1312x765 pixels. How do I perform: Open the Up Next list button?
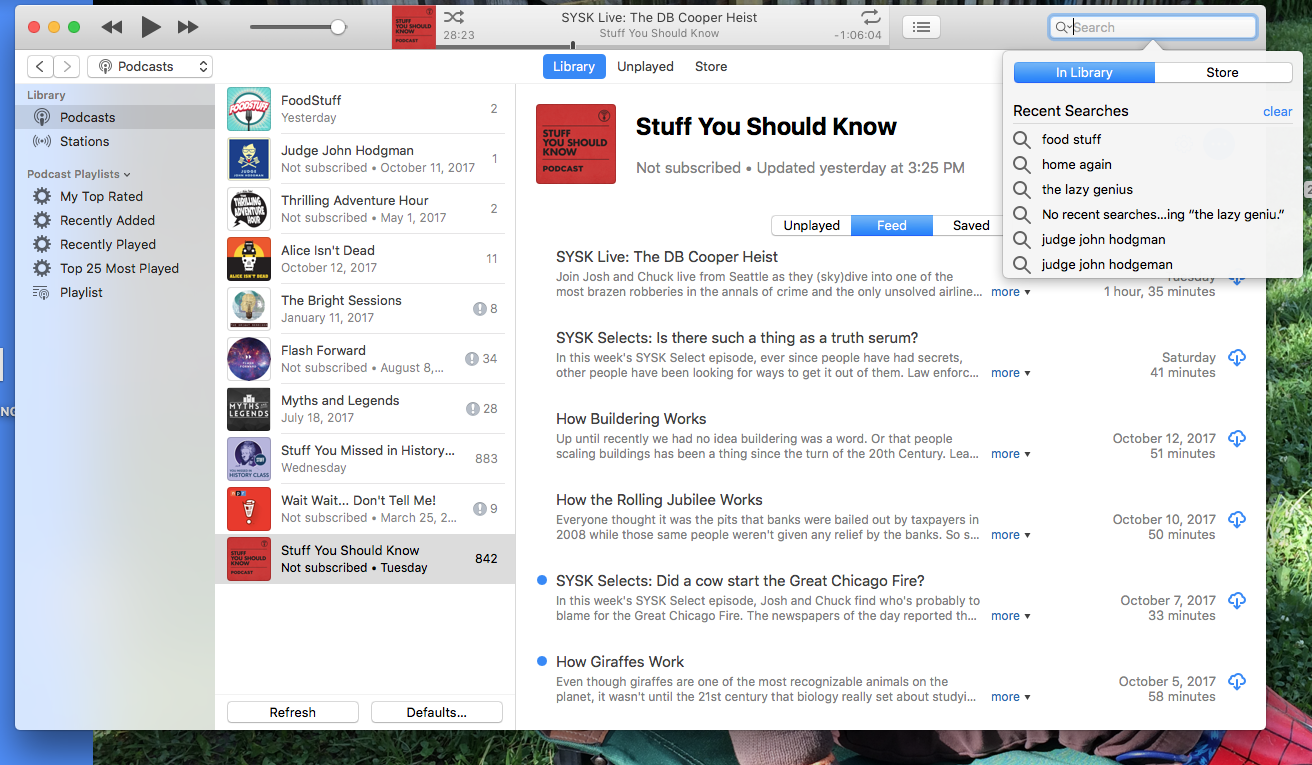coord(921,27)
